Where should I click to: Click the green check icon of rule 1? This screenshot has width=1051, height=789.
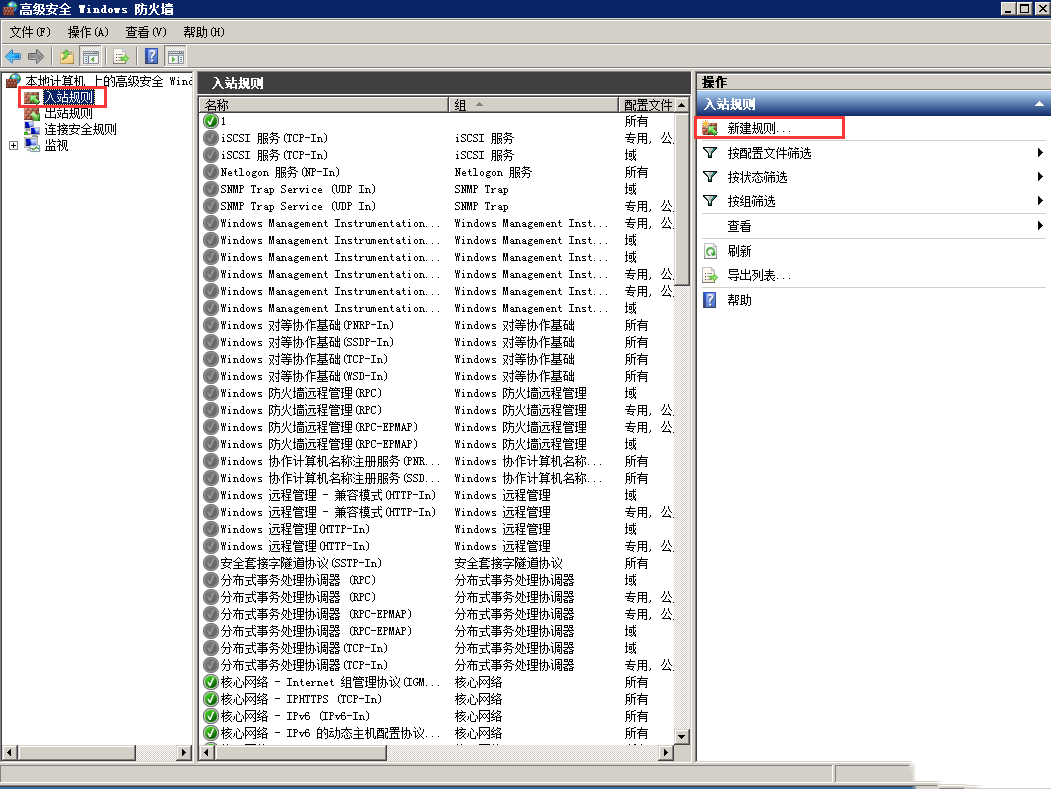[x=211, y=121]
